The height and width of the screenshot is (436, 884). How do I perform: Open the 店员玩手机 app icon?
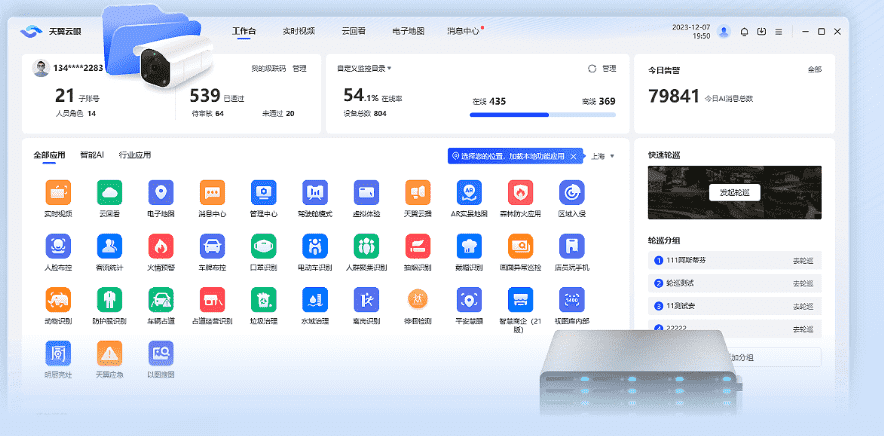(x=572, y=246)
